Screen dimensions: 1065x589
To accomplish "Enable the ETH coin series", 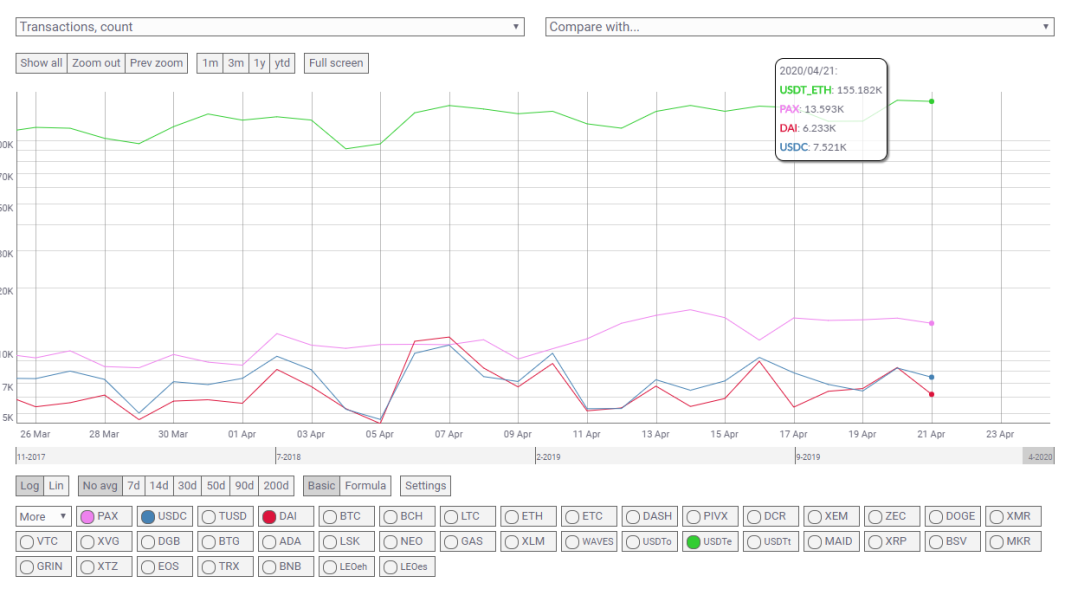I will 528,516.
